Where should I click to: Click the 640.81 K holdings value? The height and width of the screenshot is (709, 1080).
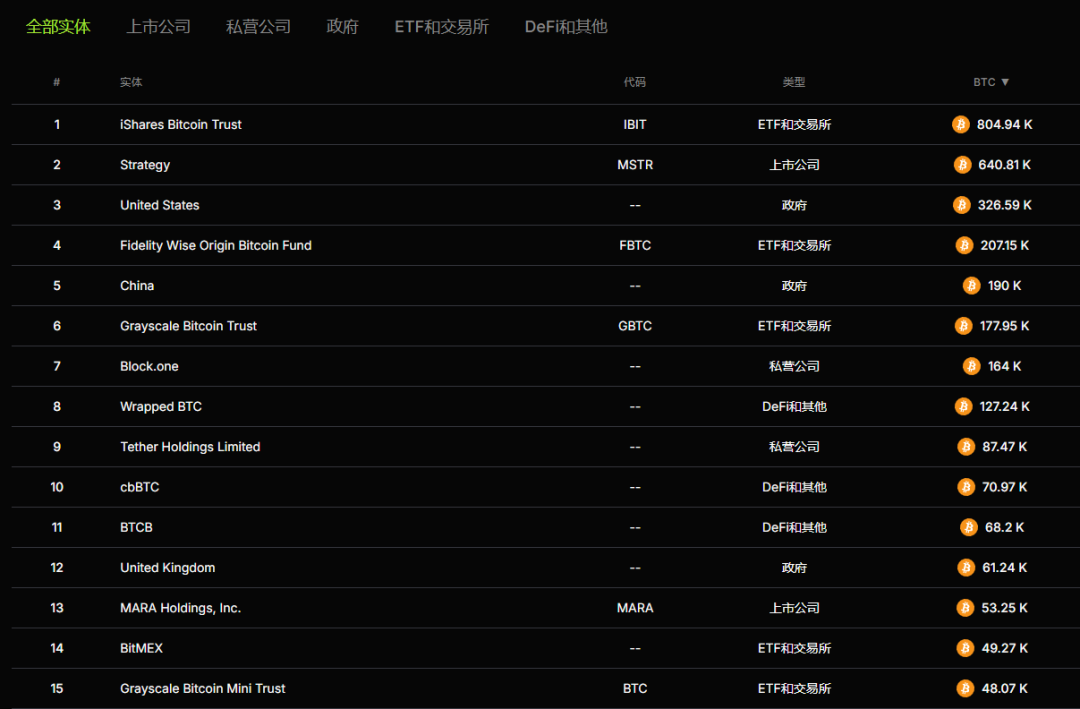tap(1004, 165)
